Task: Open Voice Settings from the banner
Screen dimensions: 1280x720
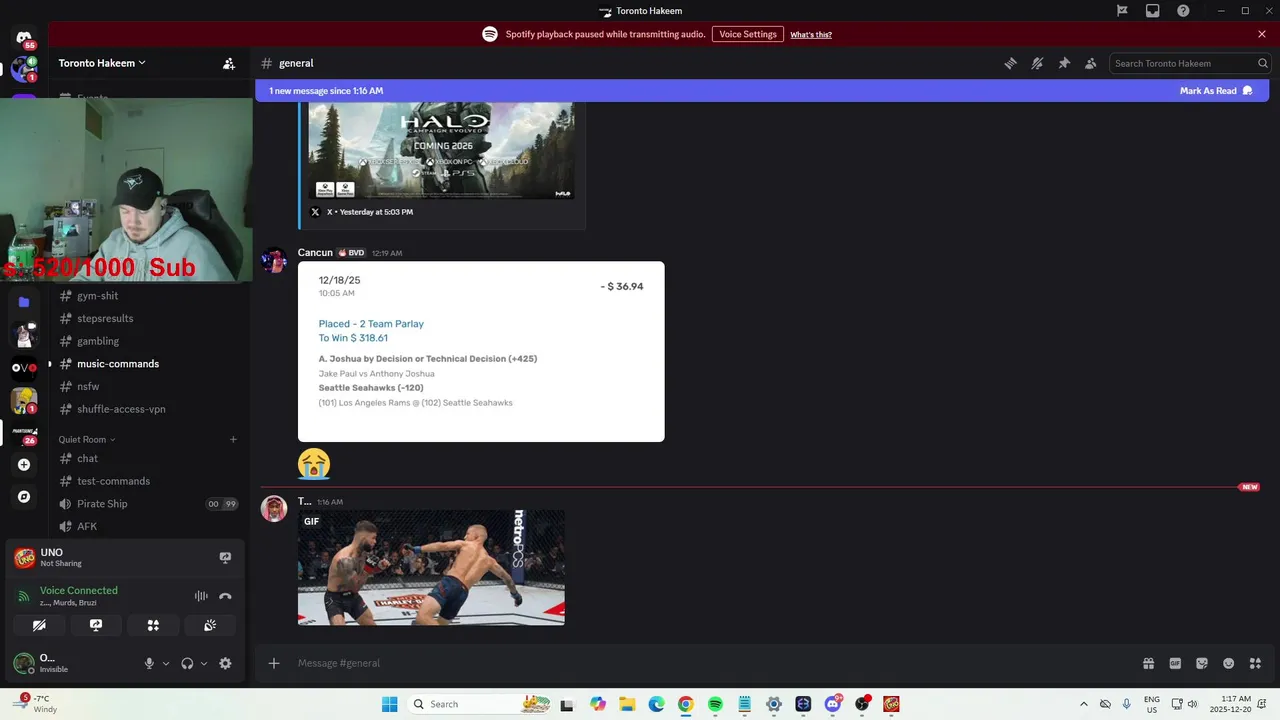Action: 748,34
